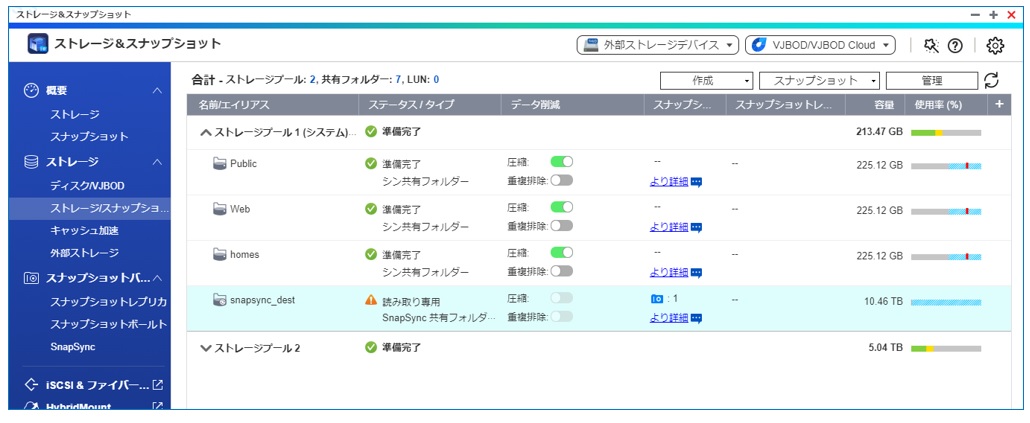Open SnapSync in the sidebar
Screen dimensions: 1030x423
tap(73, 346)
